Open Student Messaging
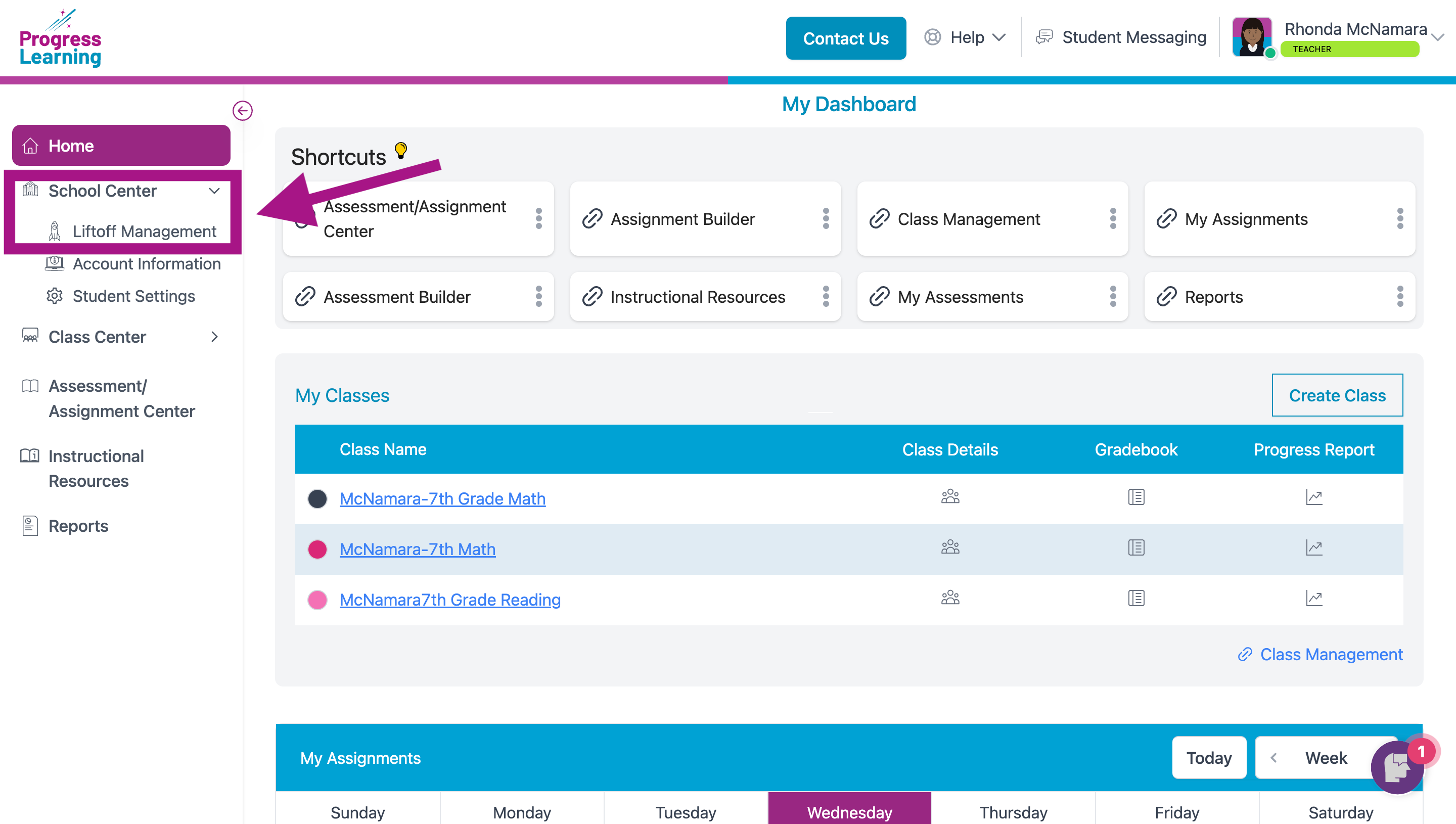This screenshot has width=1456, height=824. coord(1121,37)
